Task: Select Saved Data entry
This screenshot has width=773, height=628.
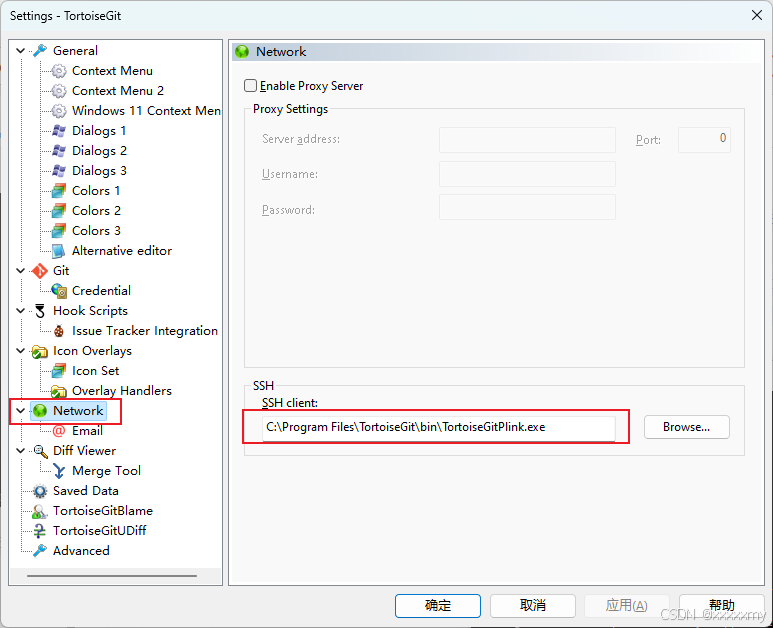Action: 86,491
